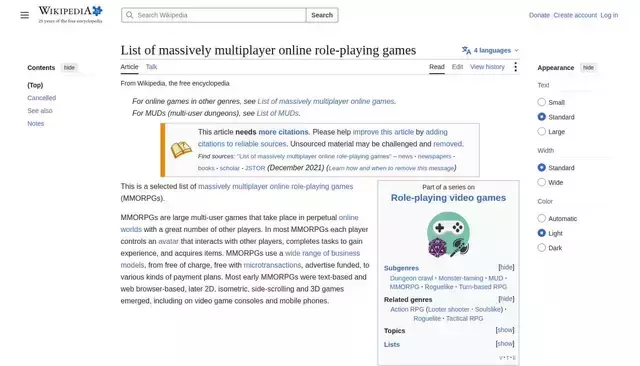This screenshot has height=366, width=640.
Task: Open Role-playing video games heading link
Action: point(448,197)
